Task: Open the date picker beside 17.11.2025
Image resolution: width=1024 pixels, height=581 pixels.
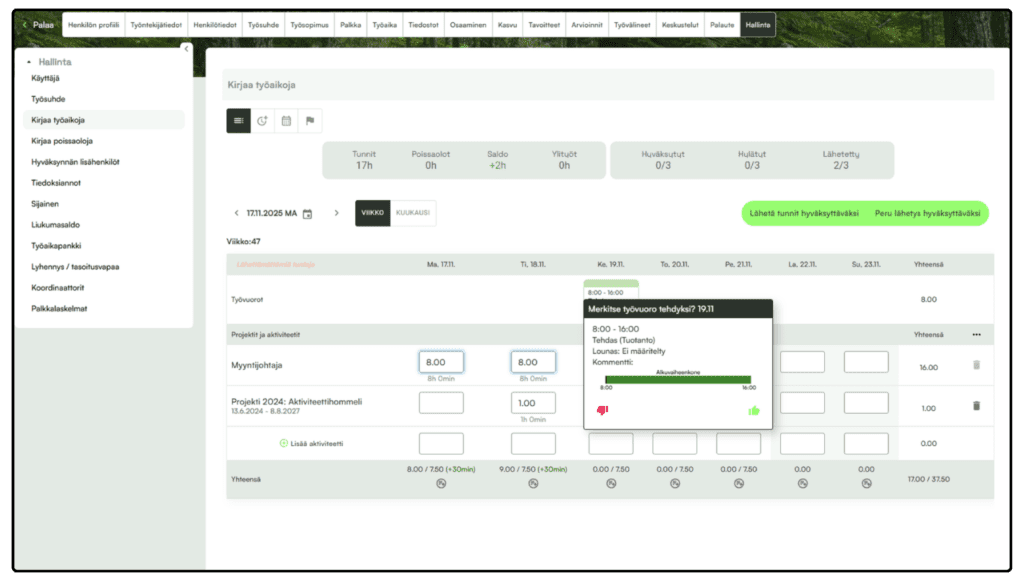Action: pos(308,214)
